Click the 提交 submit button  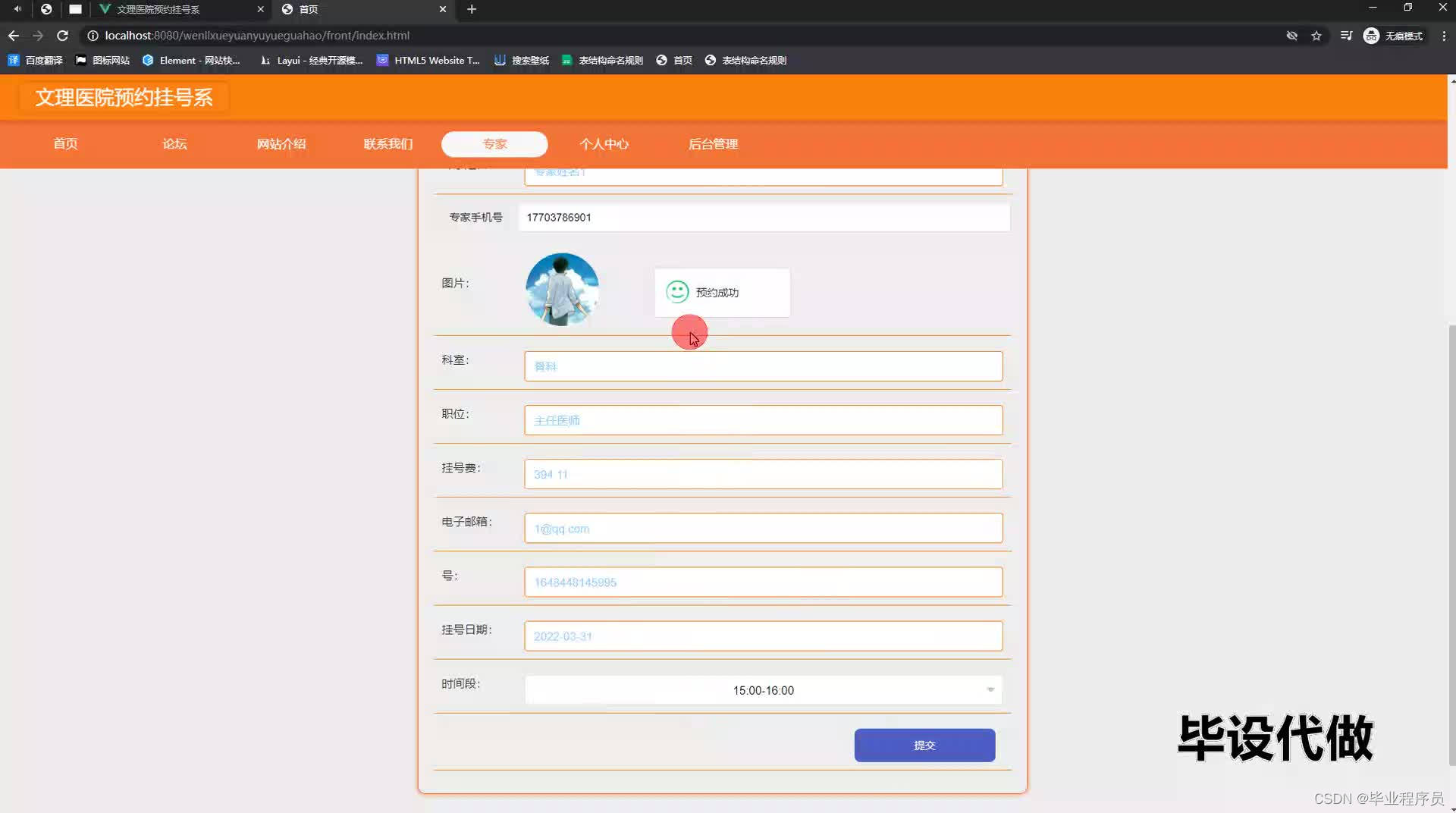pyautogui.click(x=924, y=746)
